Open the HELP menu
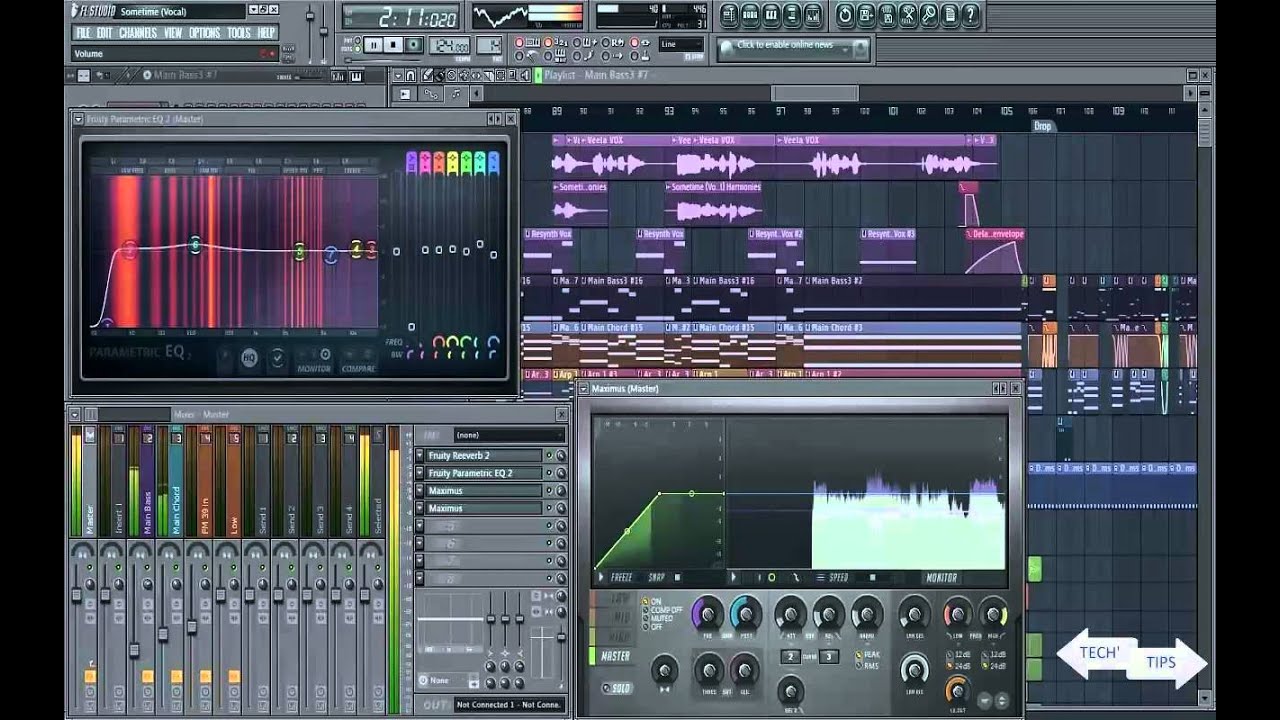 point(266,32)
